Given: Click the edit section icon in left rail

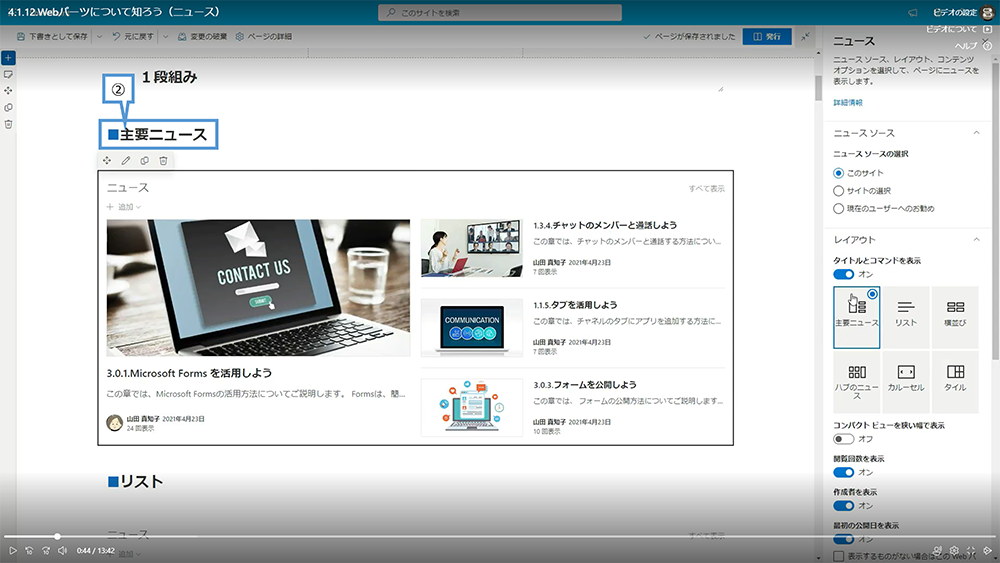Looking at the screenshot, I should pos(8,75).
